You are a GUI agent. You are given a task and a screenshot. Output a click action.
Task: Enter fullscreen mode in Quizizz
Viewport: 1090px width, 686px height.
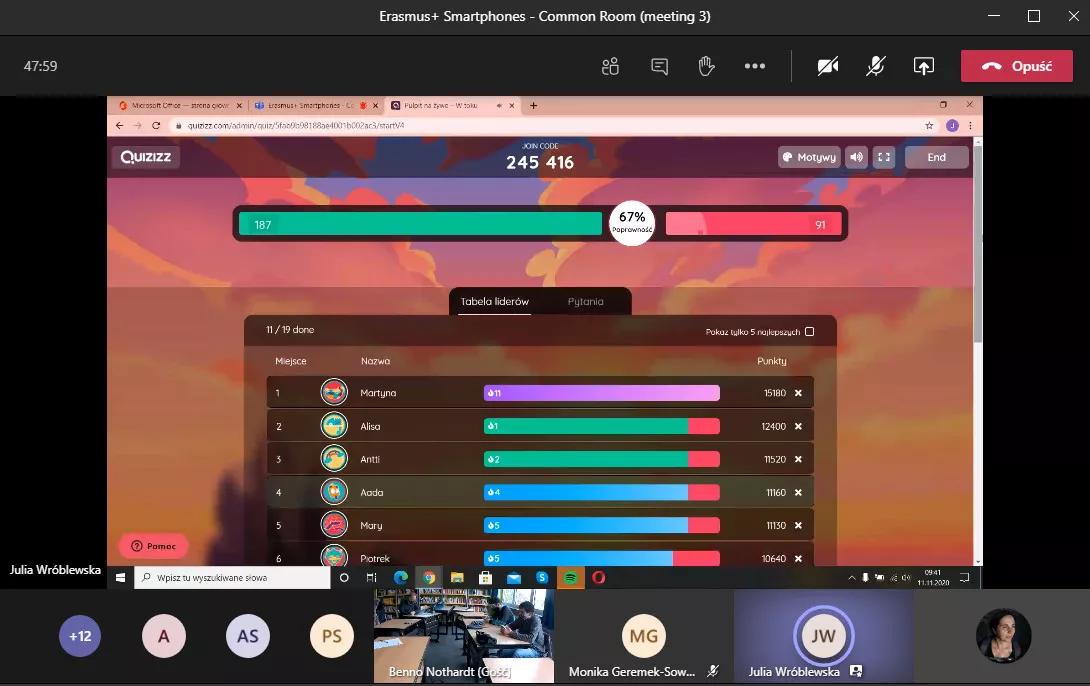click(x=883, y=157)
